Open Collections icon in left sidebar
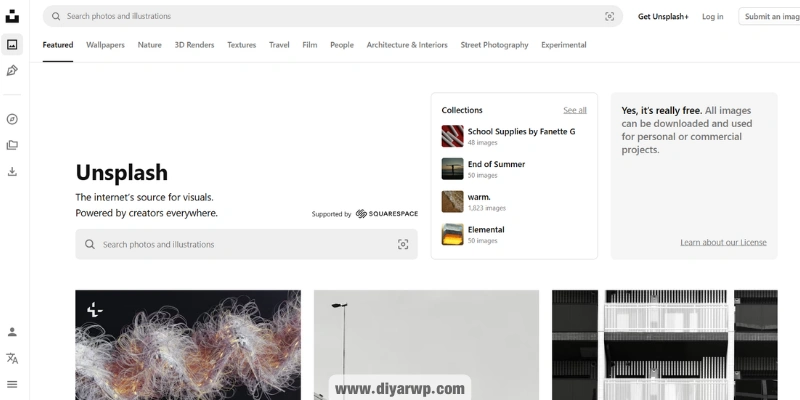The width and height of the screenshot is (800, 400). (12, 145)
